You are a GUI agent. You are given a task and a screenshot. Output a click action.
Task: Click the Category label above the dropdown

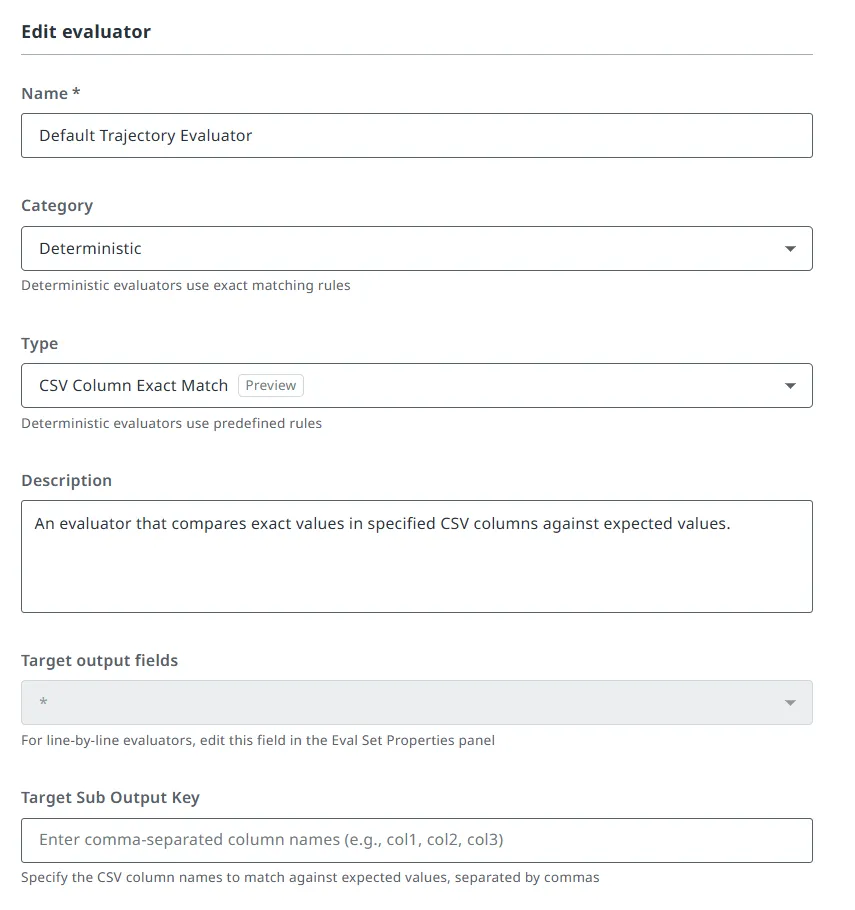coord(57,205)
